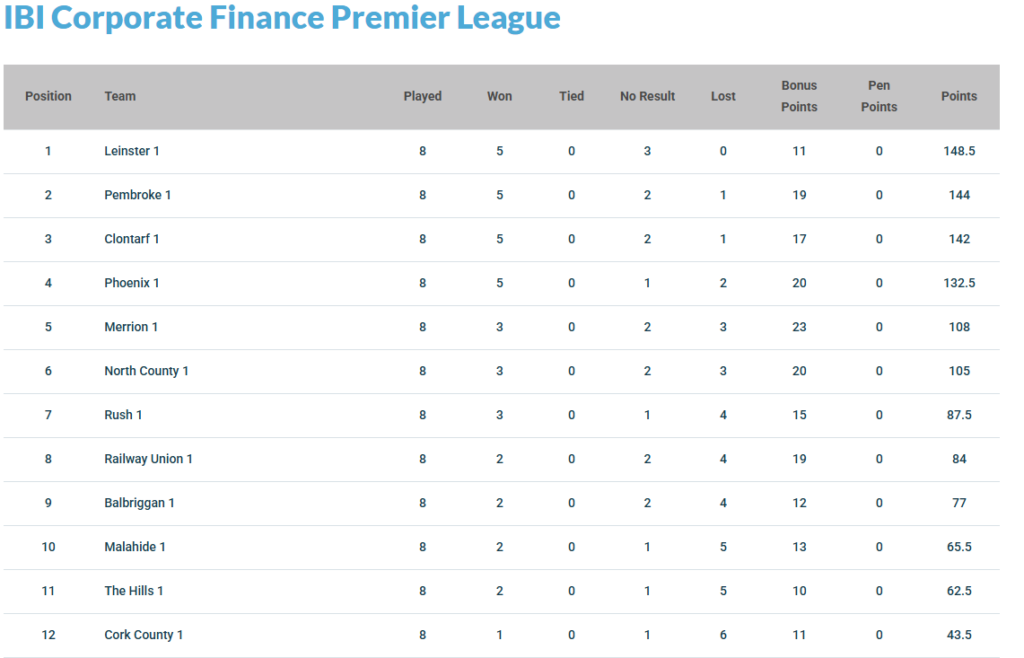Viewport: 1024px width, 658px height.
Task: Click the Bonus Points column header
Action: point(799,96)
